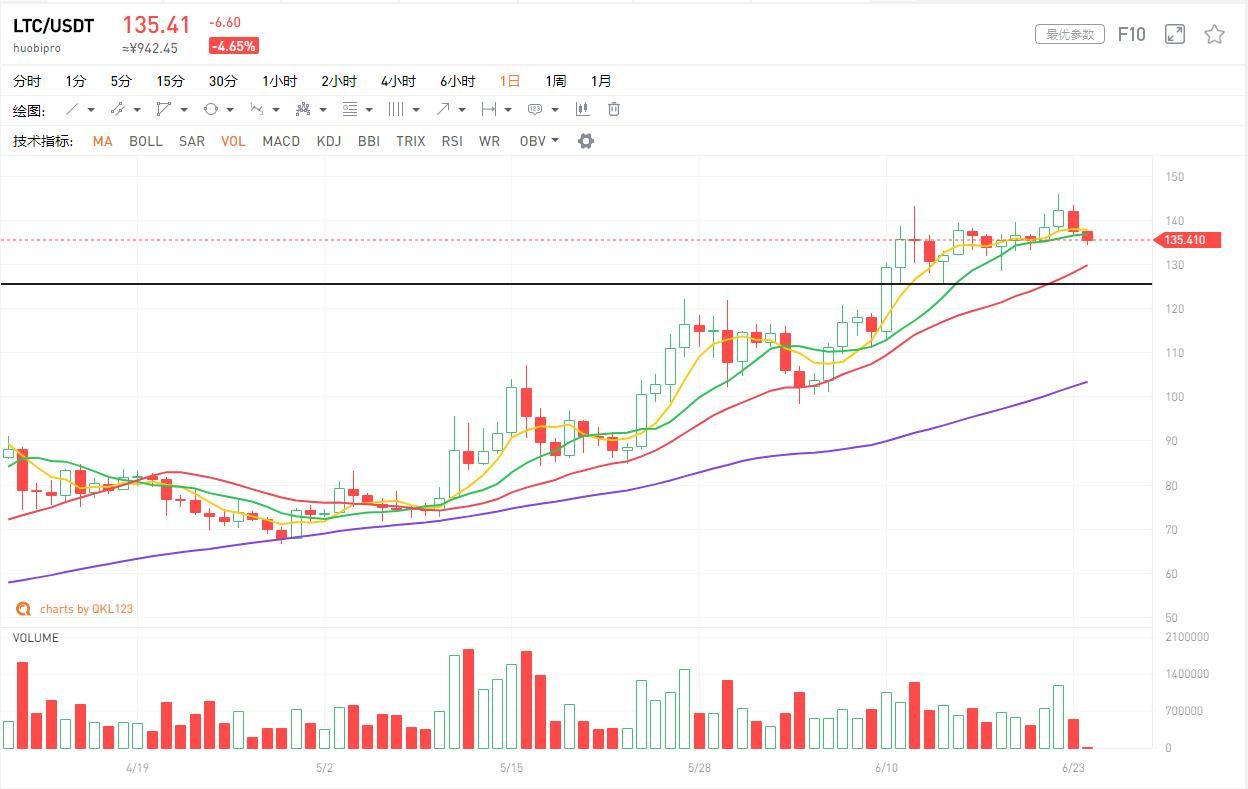The width and height of the screenshot is (1248, 789).
Task: Toggle the KDJ indicator
Action: 329,141
